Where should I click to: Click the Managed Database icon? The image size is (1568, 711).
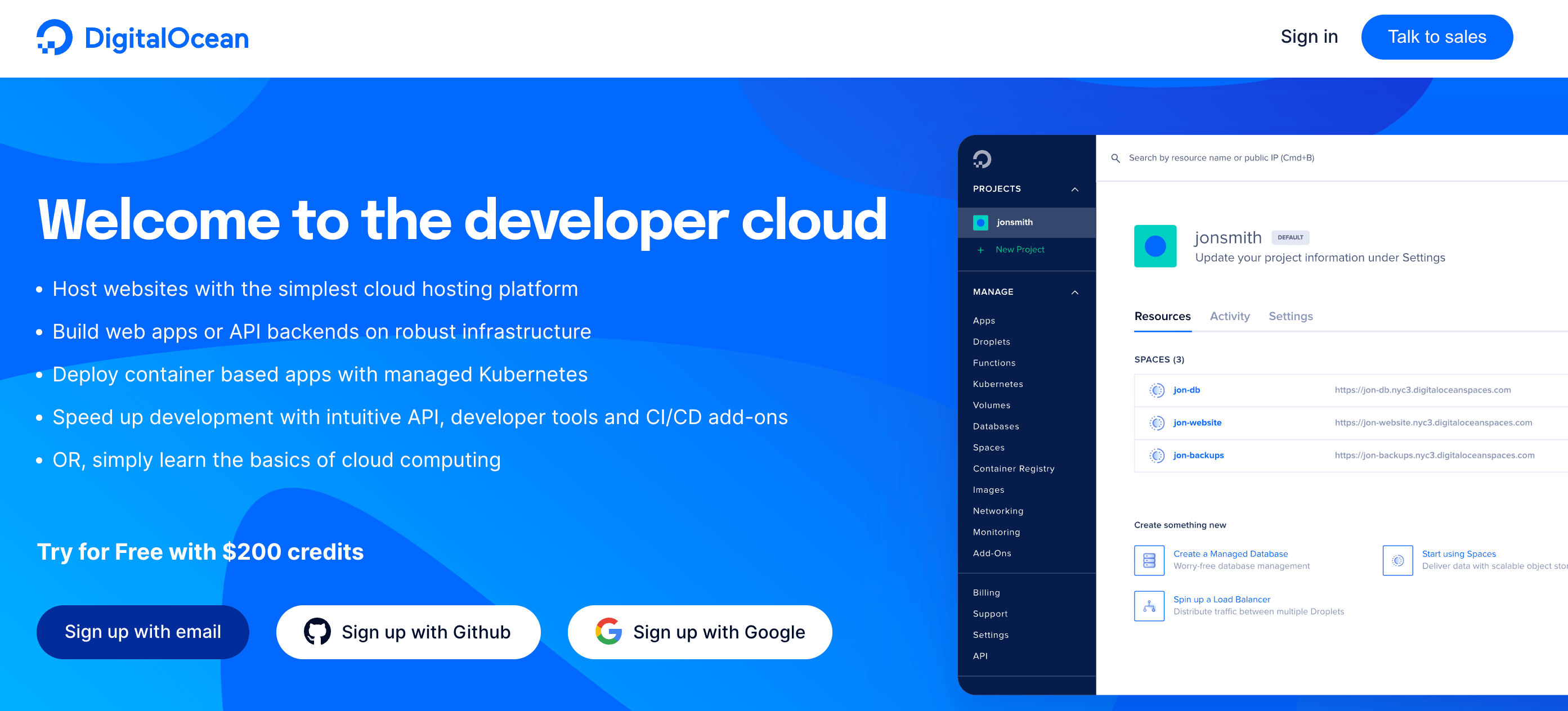pos(1149,560)
